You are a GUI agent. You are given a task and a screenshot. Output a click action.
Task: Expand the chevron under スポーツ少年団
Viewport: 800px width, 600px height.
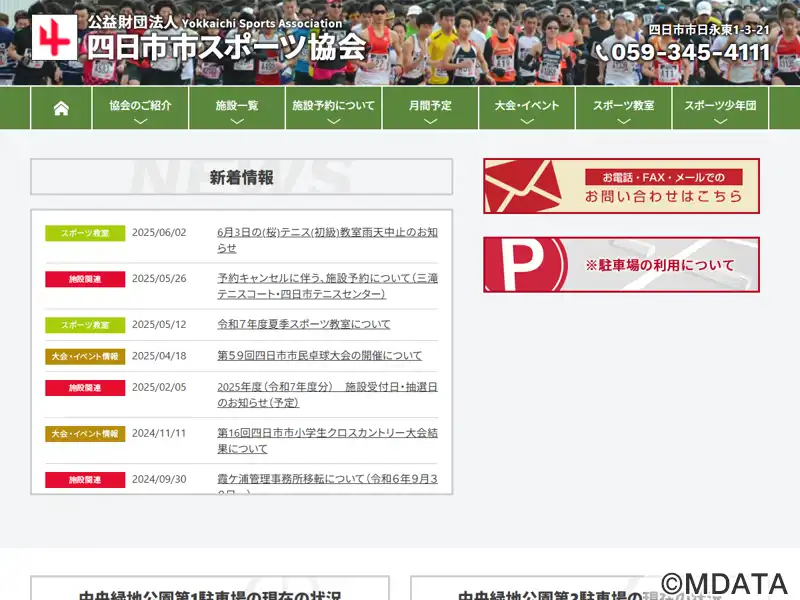pyautogui.click(x=720, y=121)
